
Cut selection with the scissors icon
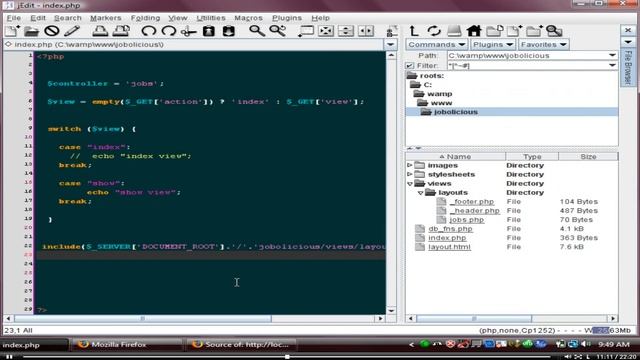pos(189,31)
